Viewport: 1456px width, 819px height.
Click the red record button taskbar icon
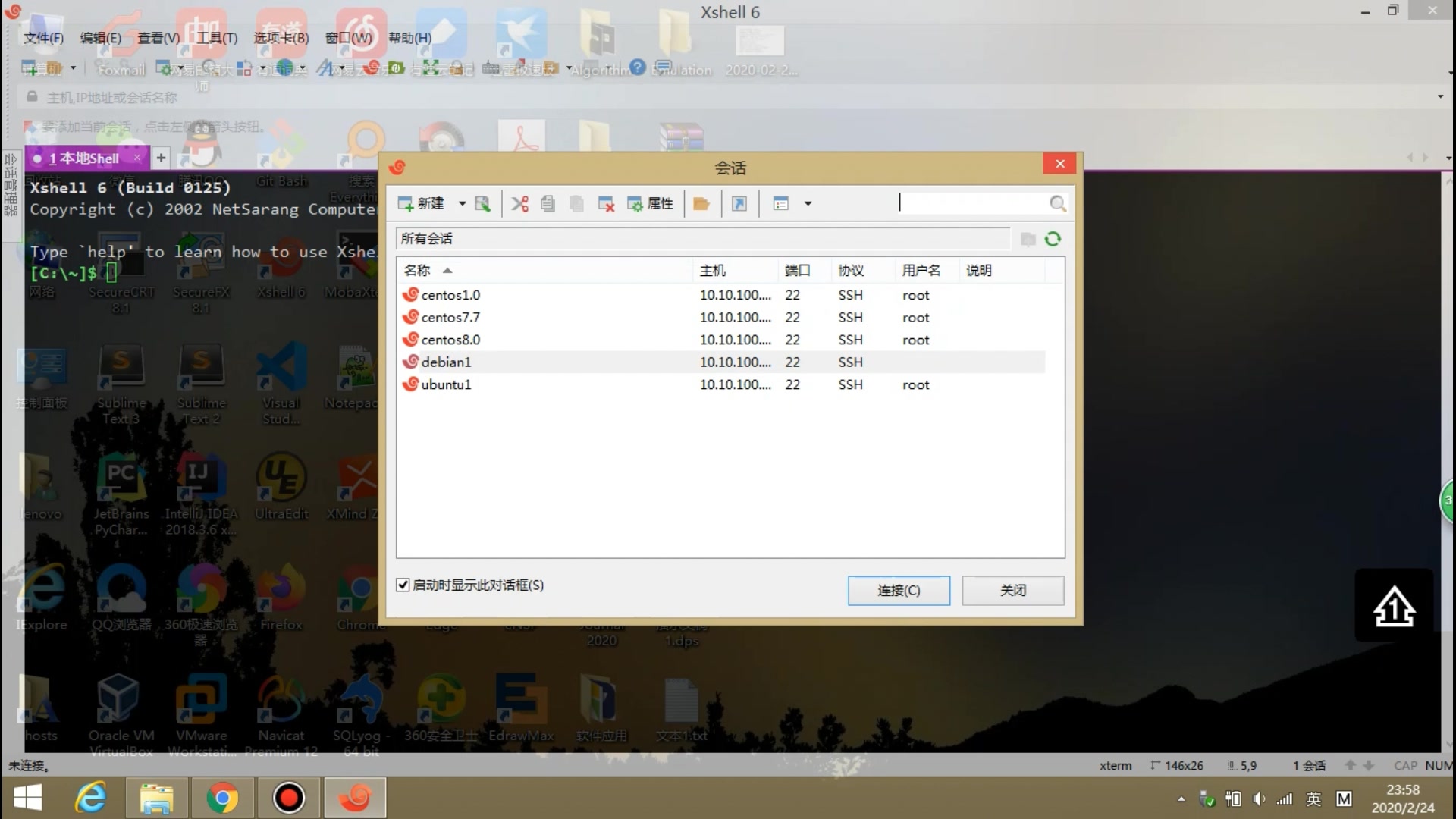pyautogui.click(x=289, y=798)
